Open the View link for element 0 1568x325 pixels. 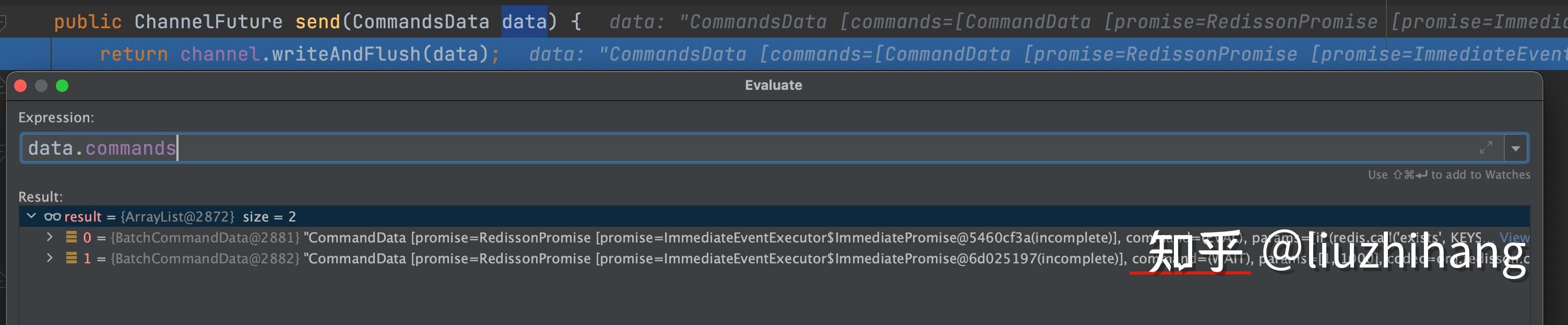pyautogui.click(x=1514, y=238)
